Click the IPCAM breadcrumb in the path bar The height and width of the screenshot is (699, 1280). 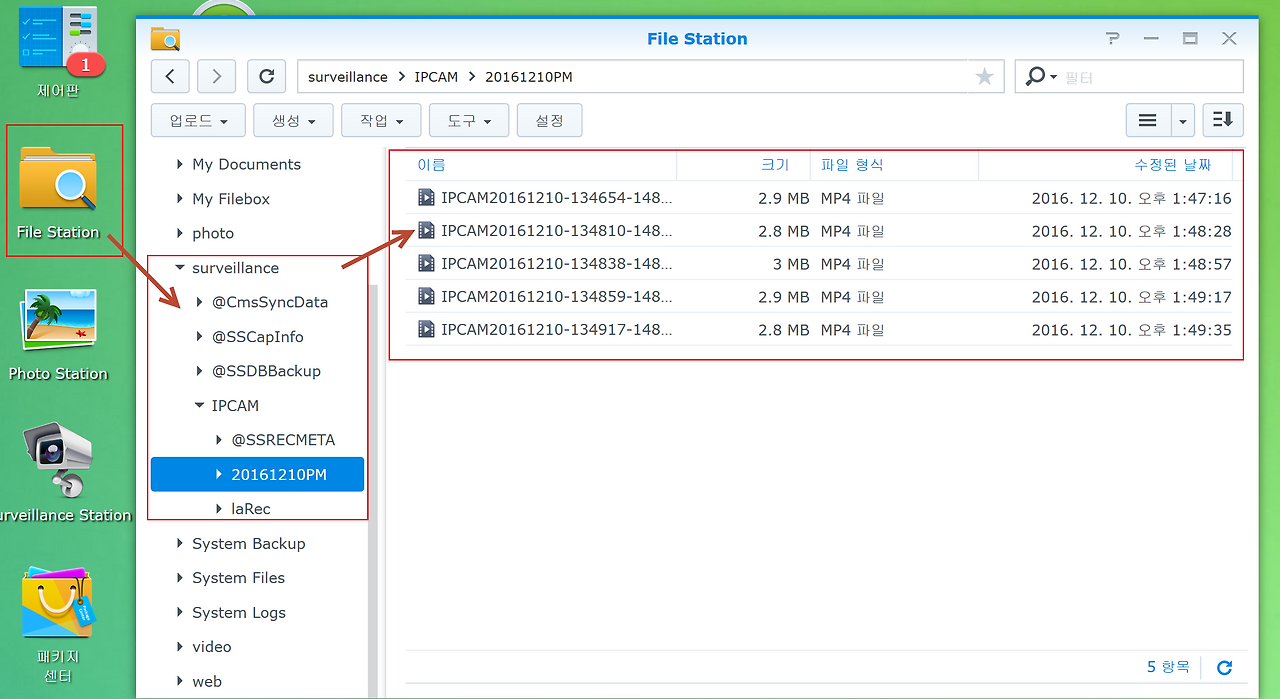[436, 76]
